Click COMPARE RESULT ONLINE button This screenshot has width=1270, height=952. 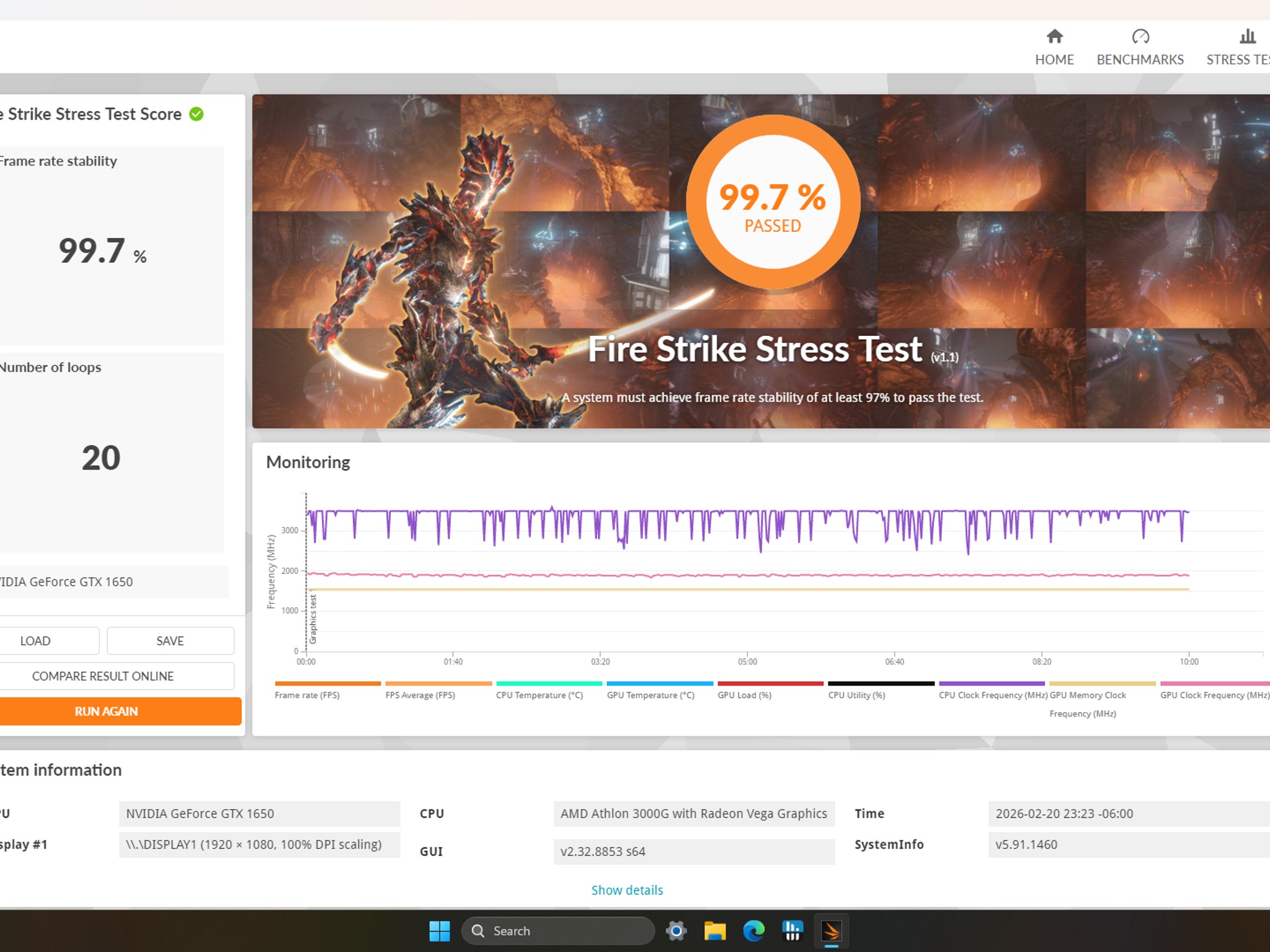(116, 676)
